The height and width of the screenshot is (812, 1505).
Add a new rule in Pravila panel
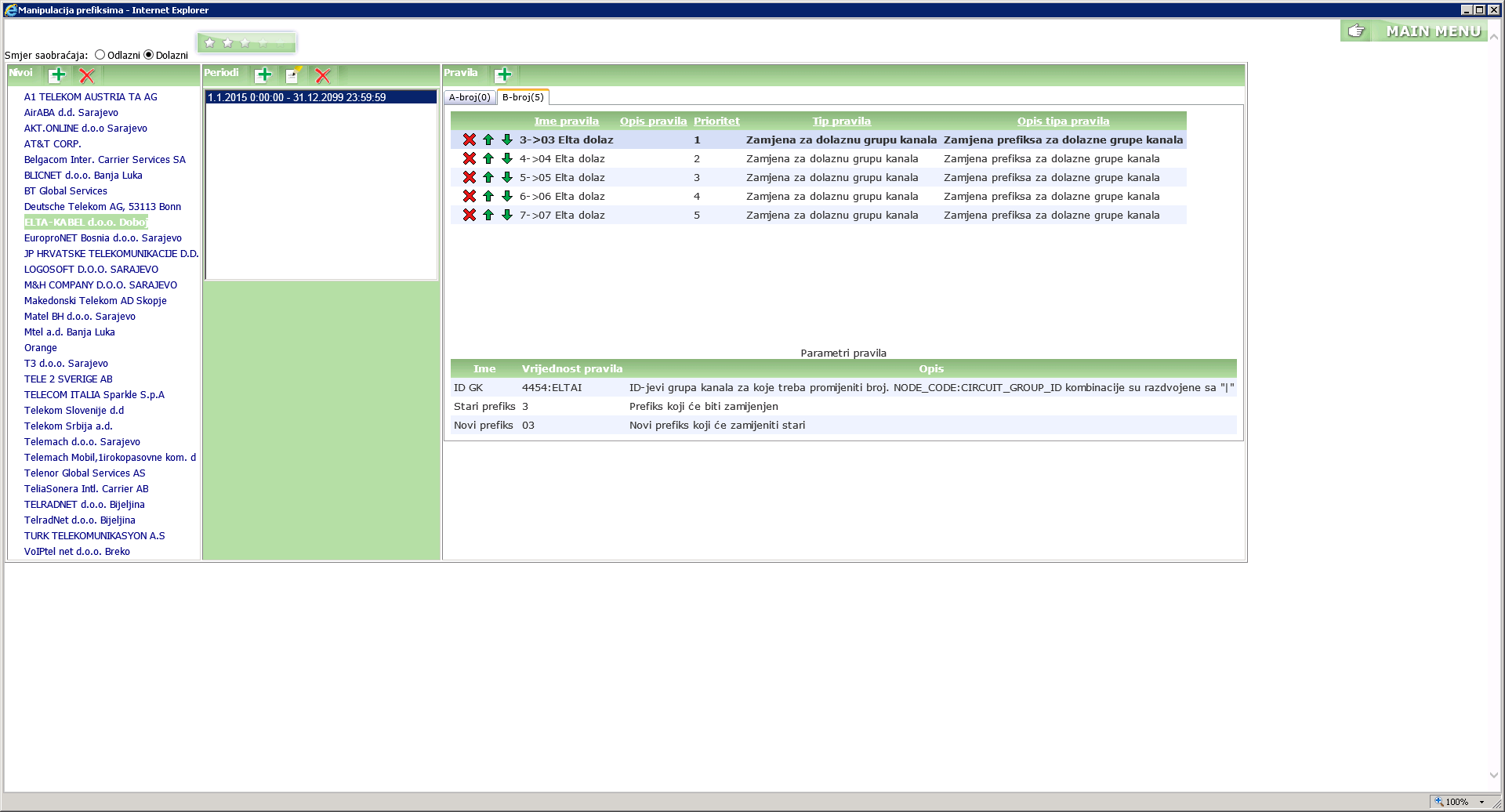point(503,75)
